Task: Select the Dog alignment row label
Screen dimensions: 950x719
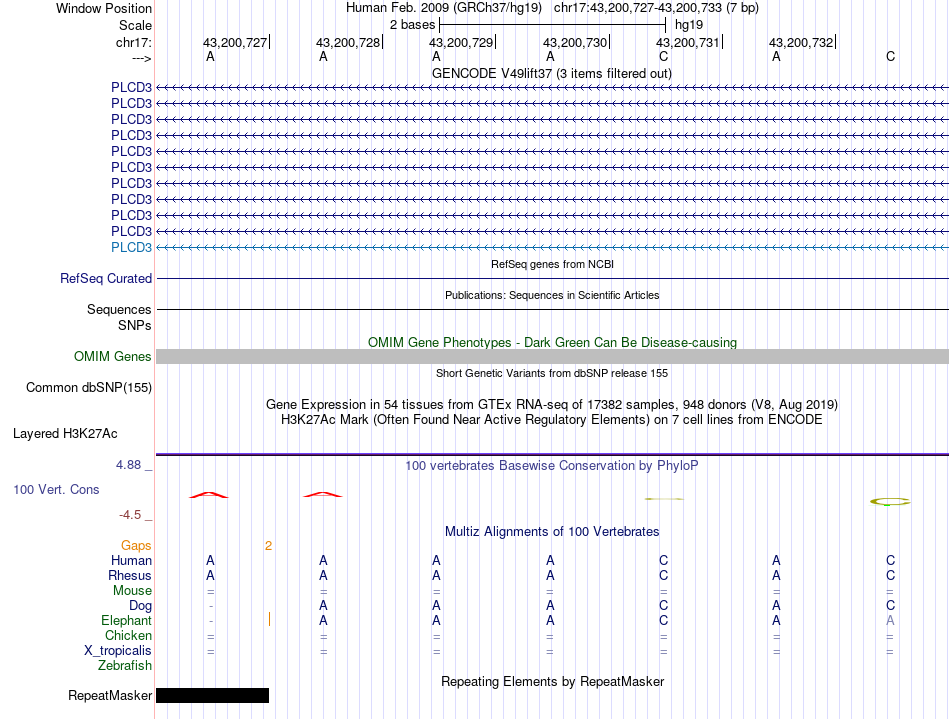Action: click(140, 606)
